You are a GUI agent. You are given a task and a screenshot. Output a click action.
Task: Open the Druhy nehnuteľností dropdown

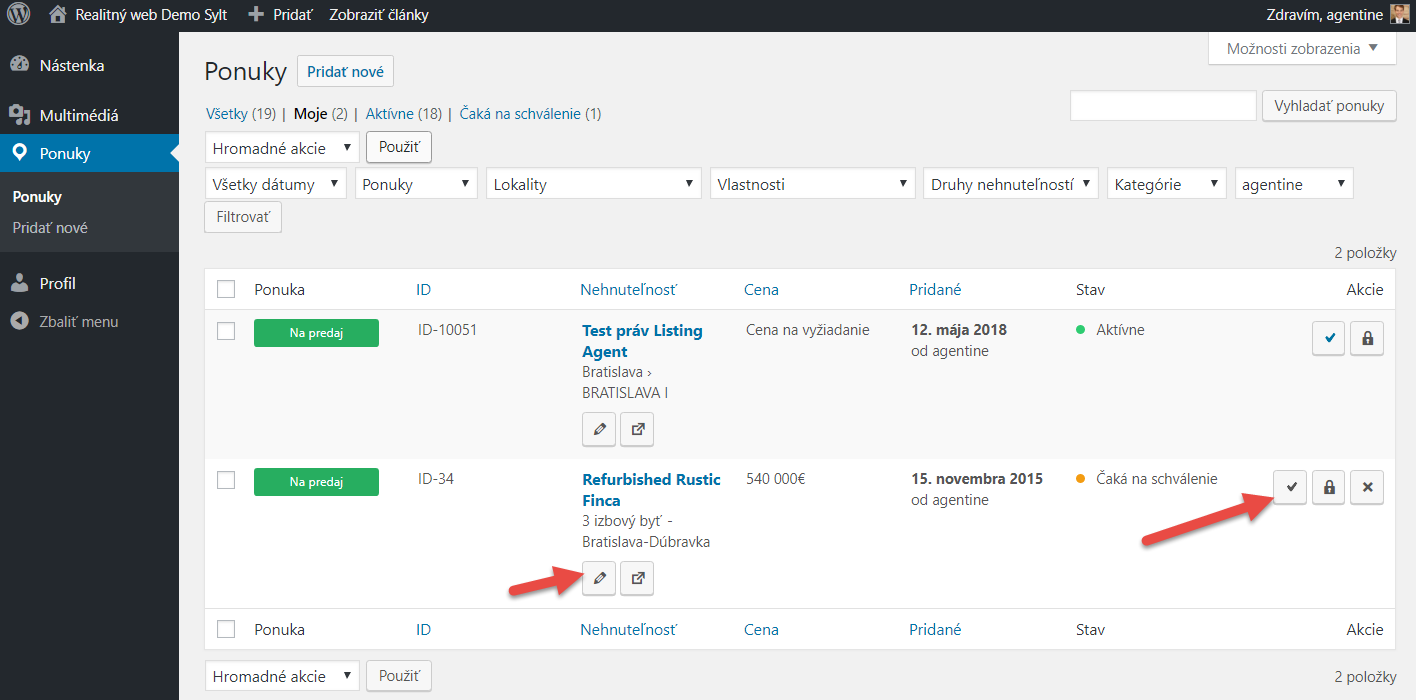coord(1011,184)
